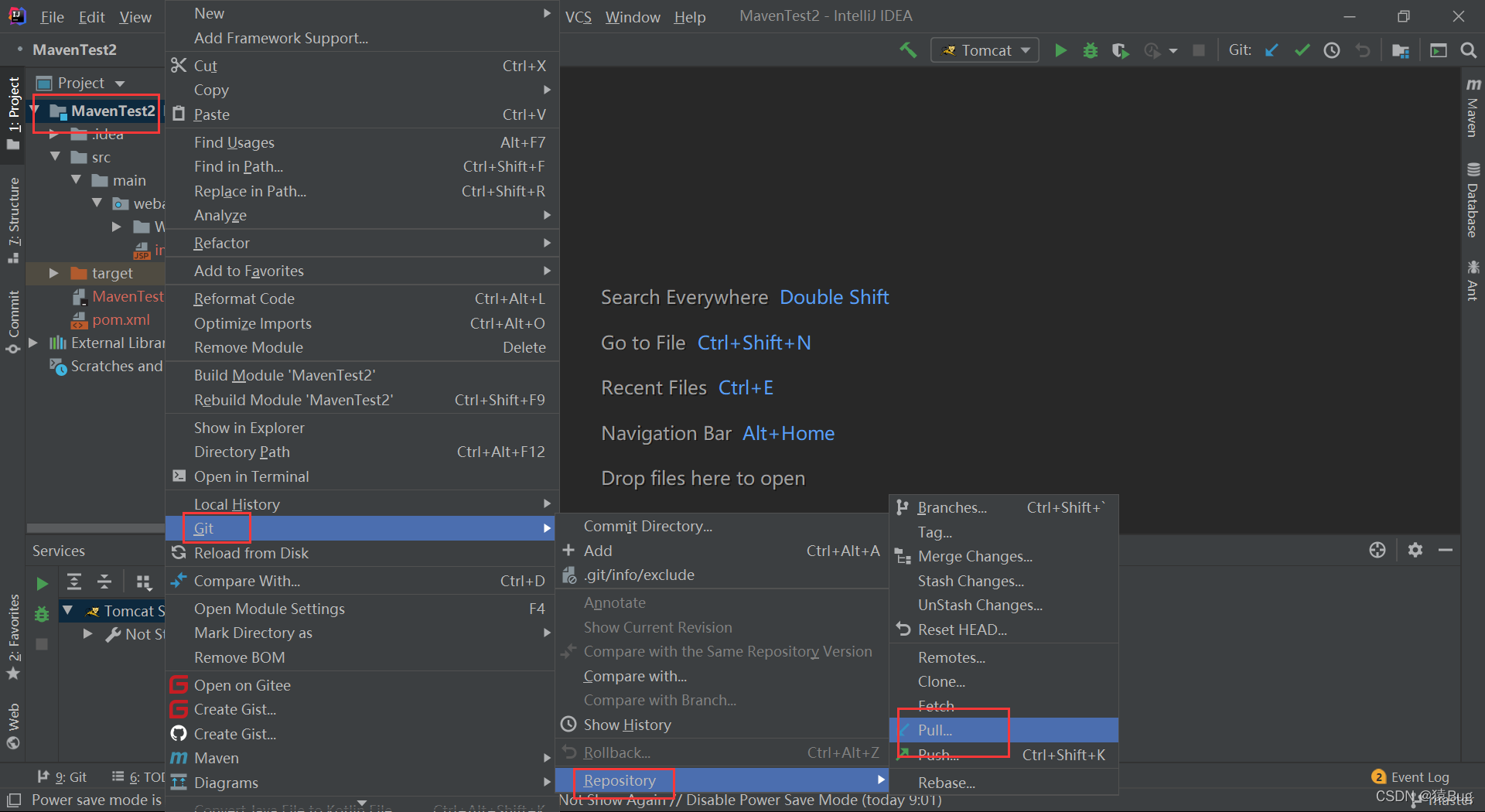Open Project Structure icon in top toolbar
This screenshot has width=1485, height=812.
pos(1400,50)
